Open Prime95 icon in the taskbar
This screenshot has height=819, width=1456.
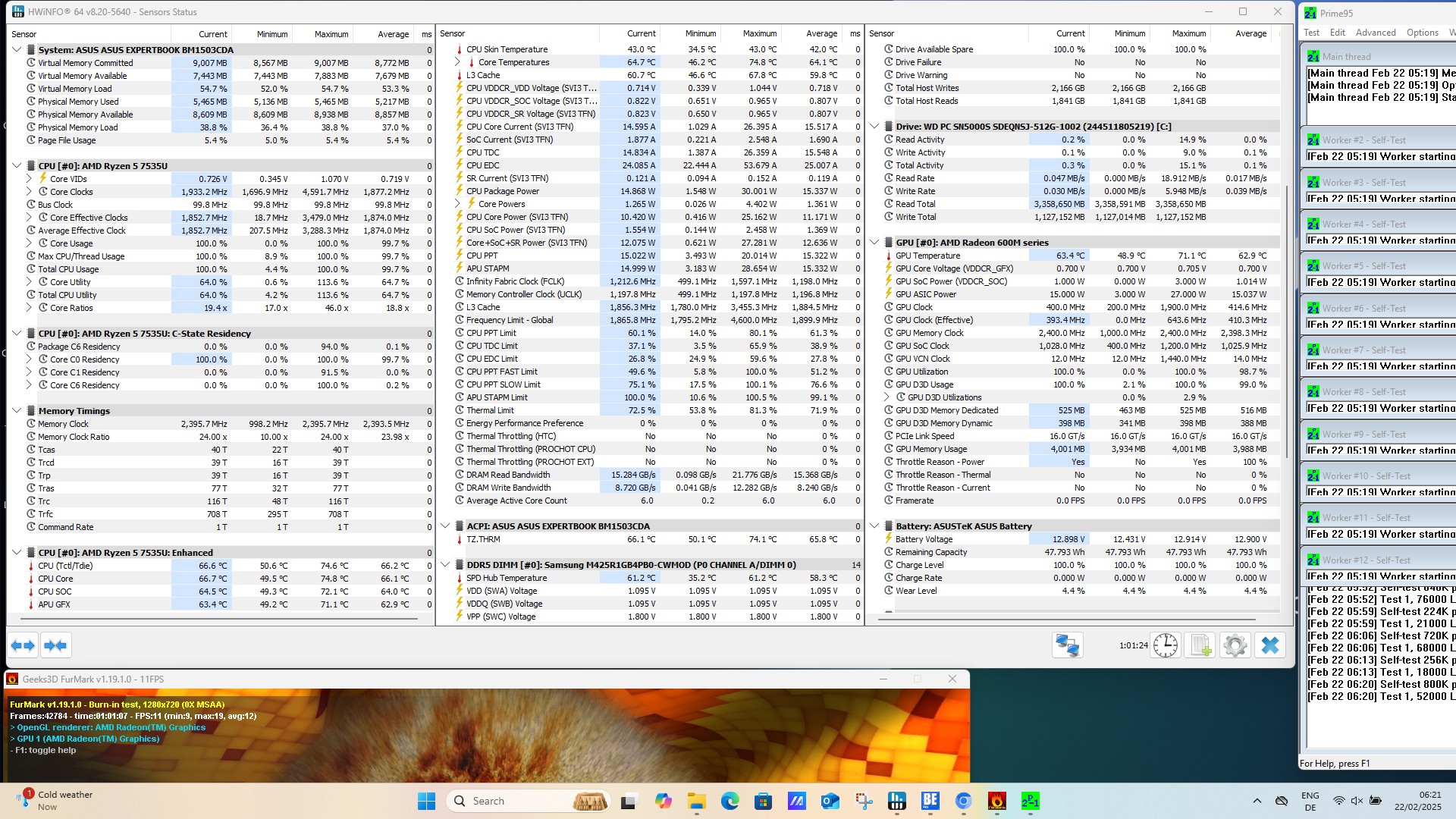[x=1030, y=801]
